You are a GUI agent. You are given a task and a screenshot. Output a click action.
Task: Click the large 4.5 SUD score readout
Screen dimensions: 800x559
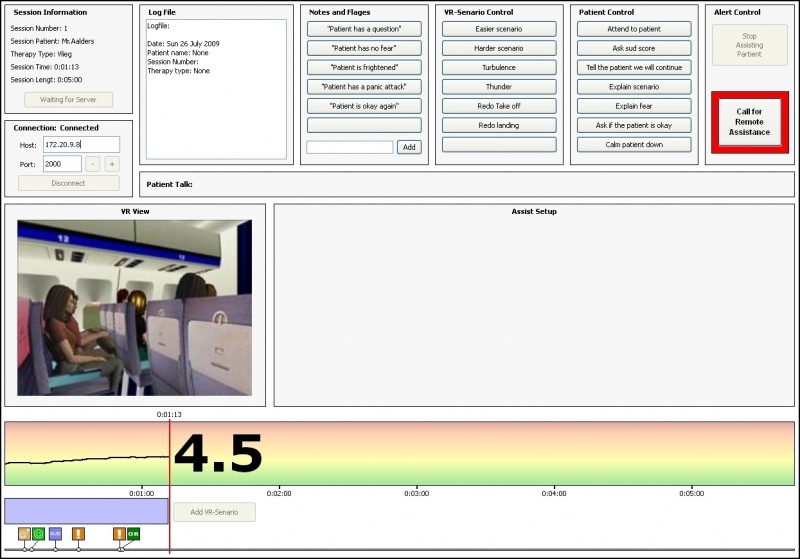click(218, 453)
